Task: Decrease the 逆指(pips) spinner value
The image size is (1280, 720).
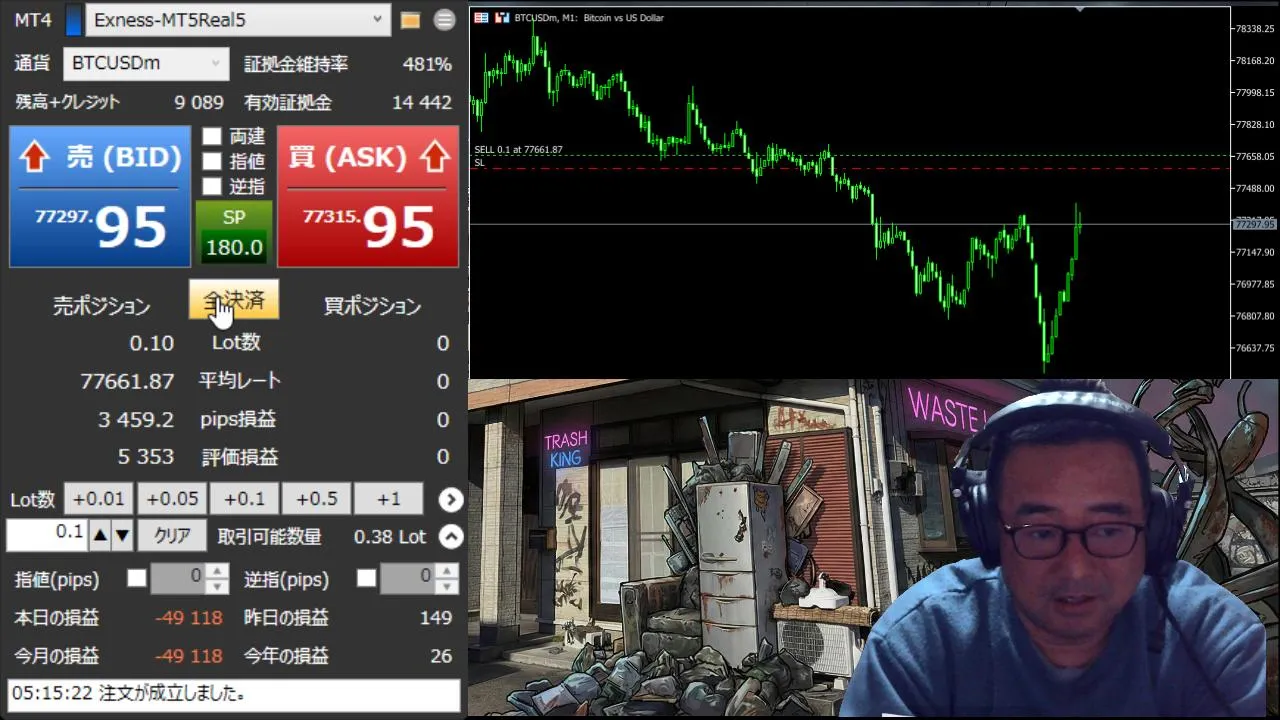Action: point(447,586)
